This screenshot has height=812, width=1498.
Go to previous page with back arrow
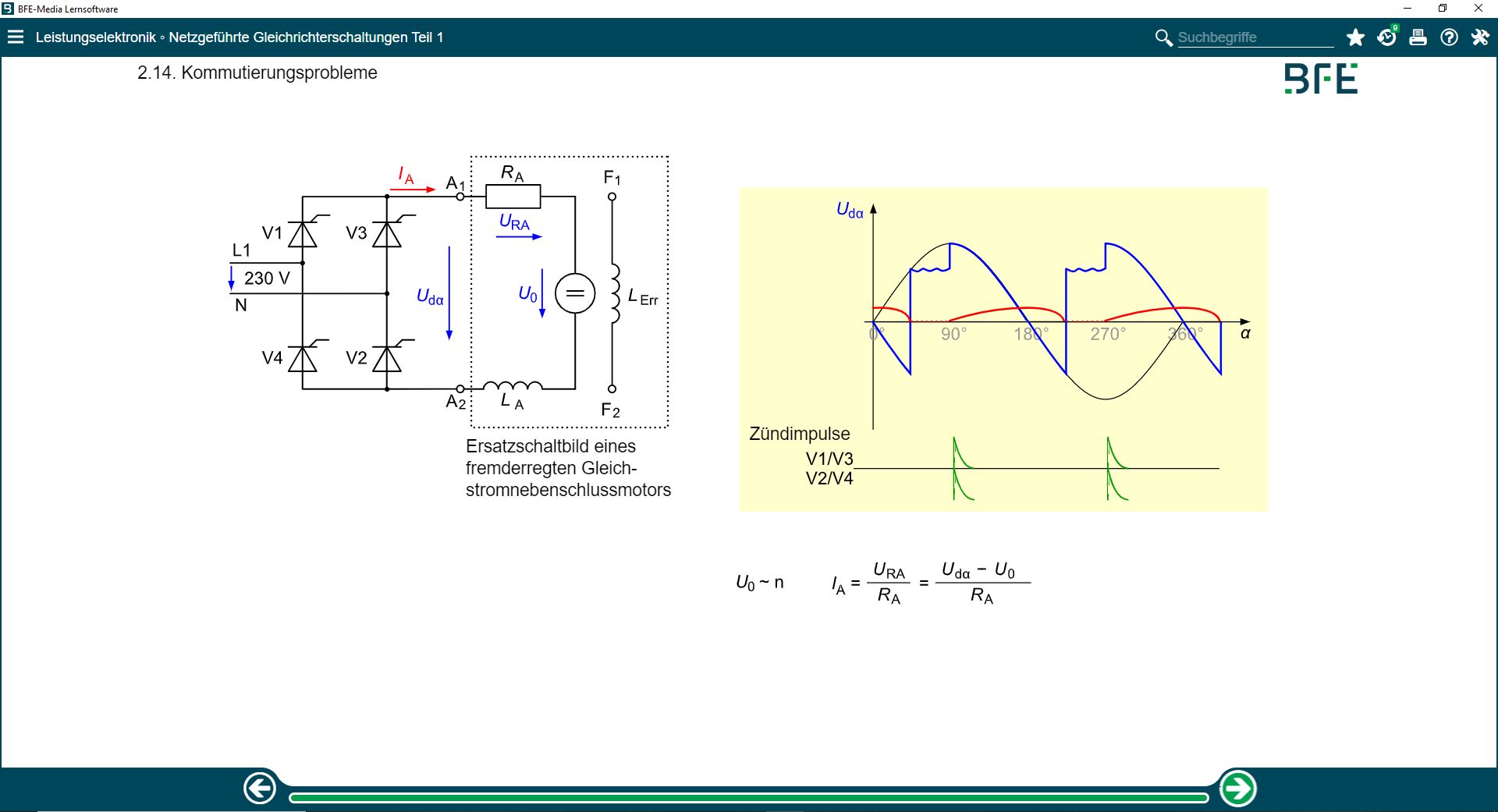(x=260, y=788)
